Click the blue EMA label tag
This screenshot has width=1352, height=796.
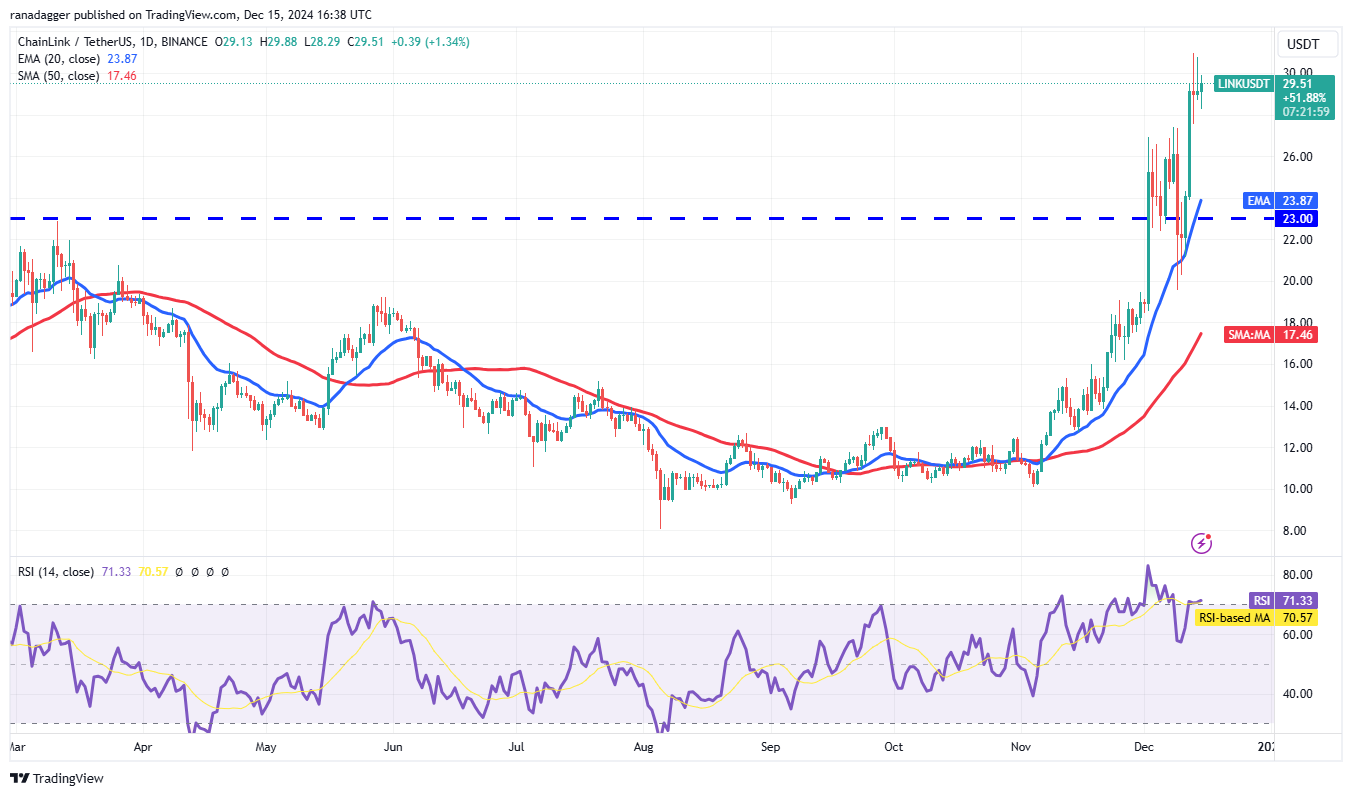[1257, 200]
